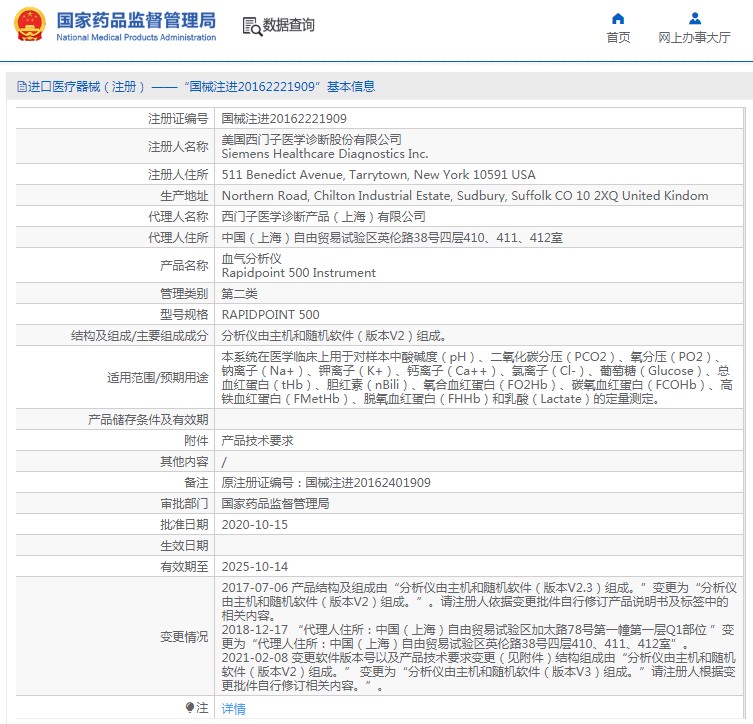Click the 备注 row label
This screenshot has height=724, width=753.
pyautogui.click(x=196, y=483)
